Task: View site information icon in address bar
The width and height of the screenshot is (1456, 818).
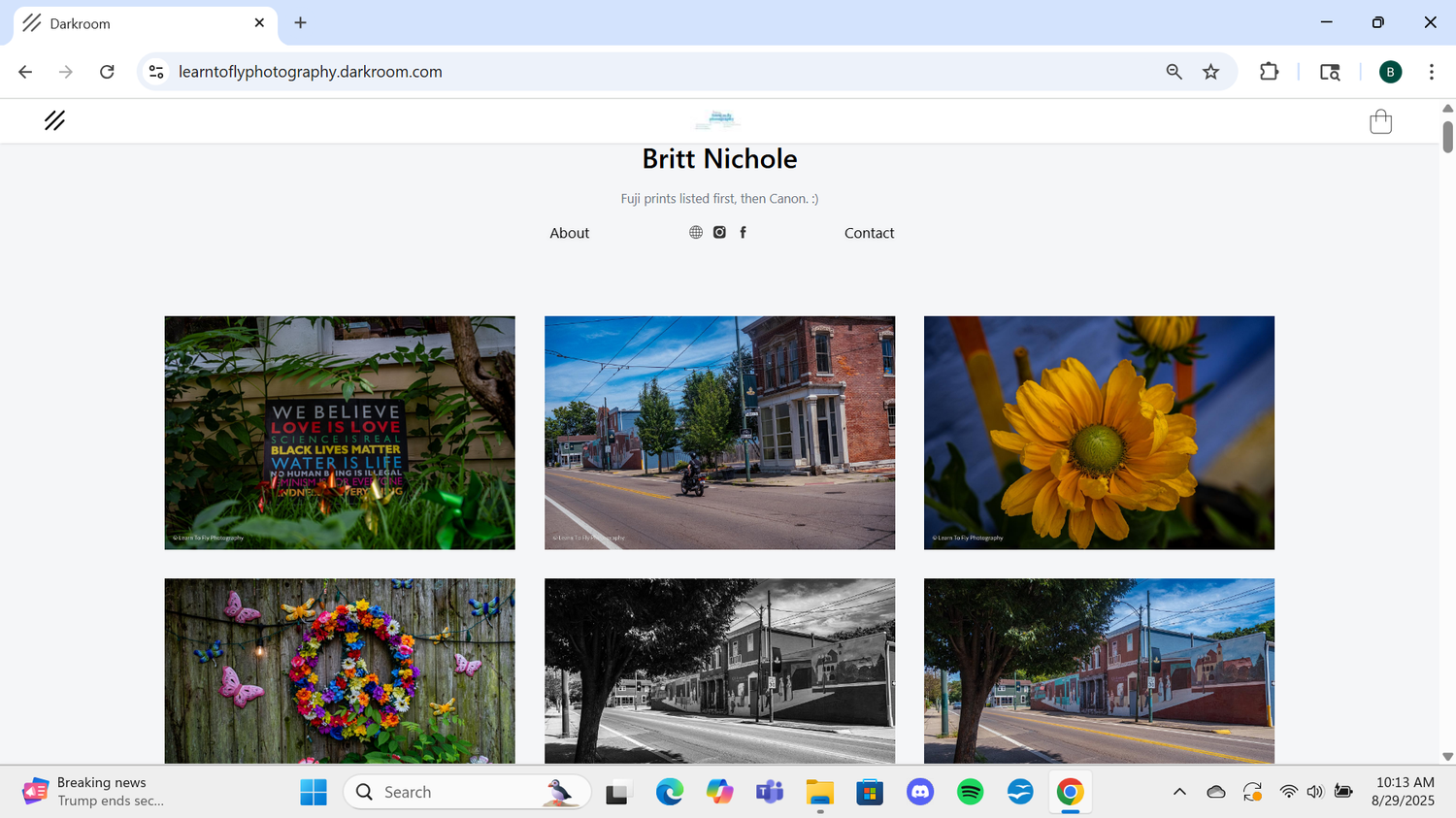Action: (156, 72)
